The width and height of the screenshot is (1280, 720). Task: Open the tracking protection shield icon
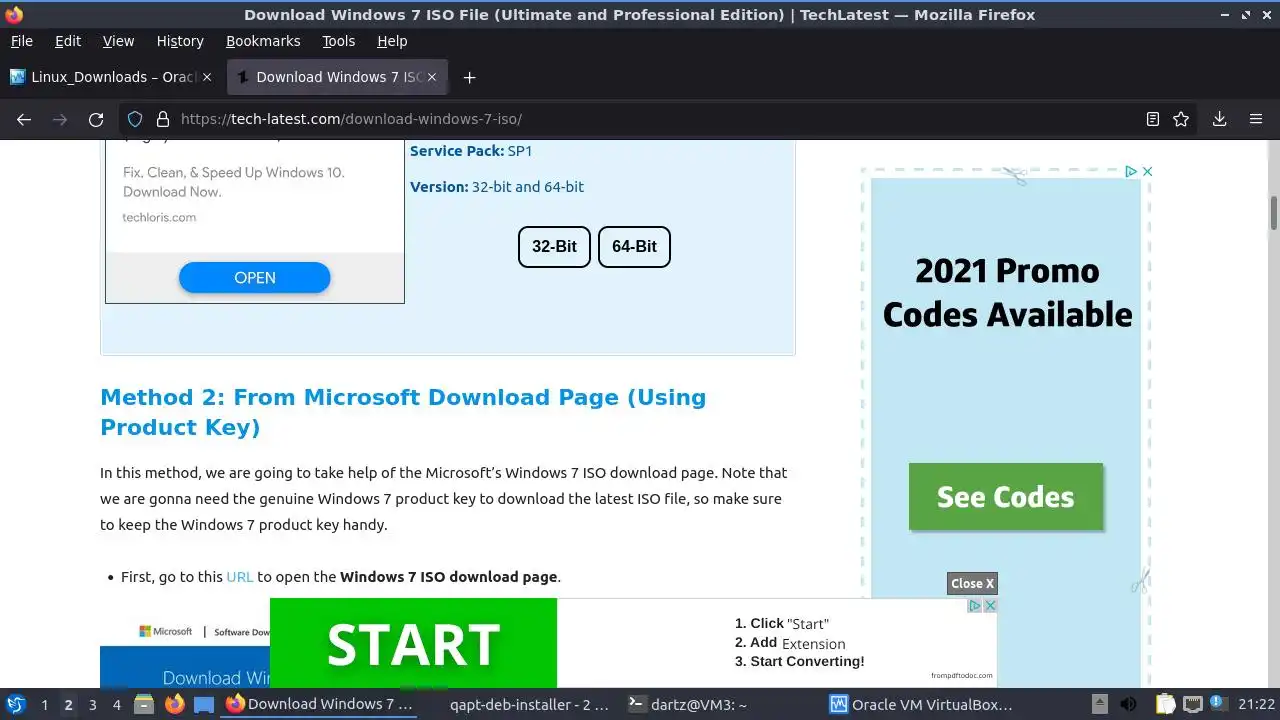click(x=135, y=119)
